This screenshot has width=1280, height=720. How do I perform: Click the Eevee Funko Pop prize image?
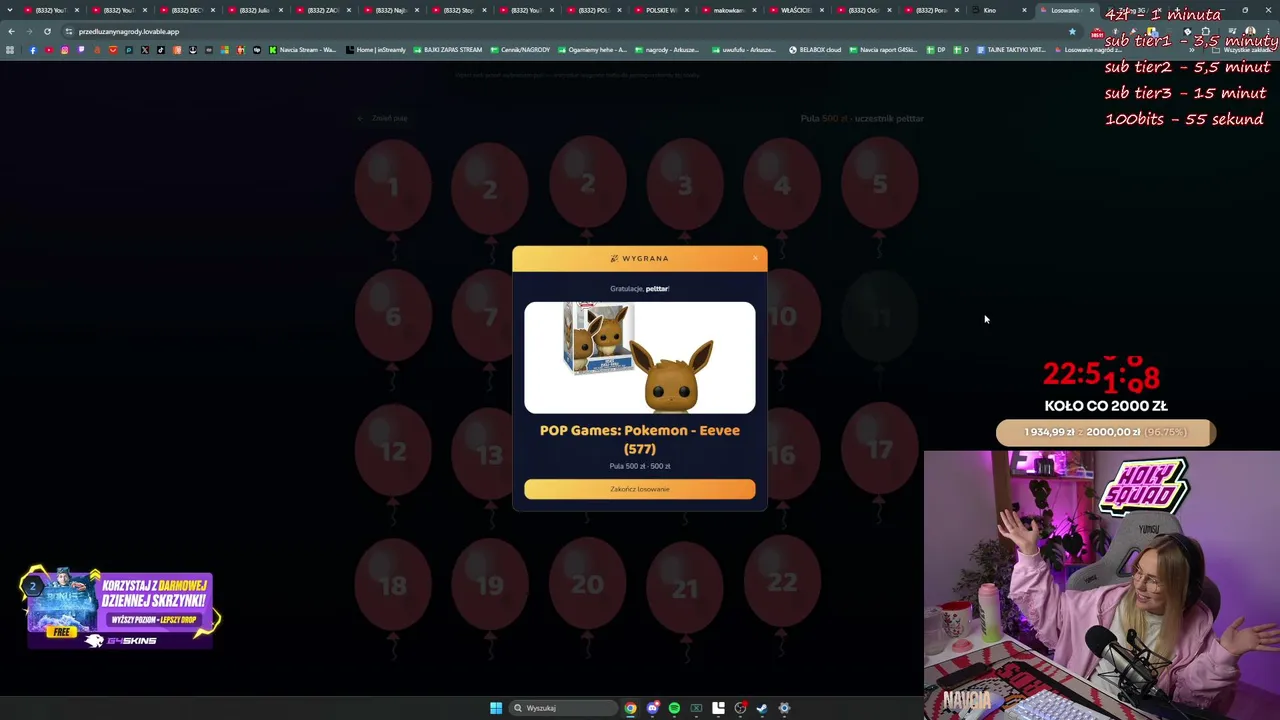(640, 358)
